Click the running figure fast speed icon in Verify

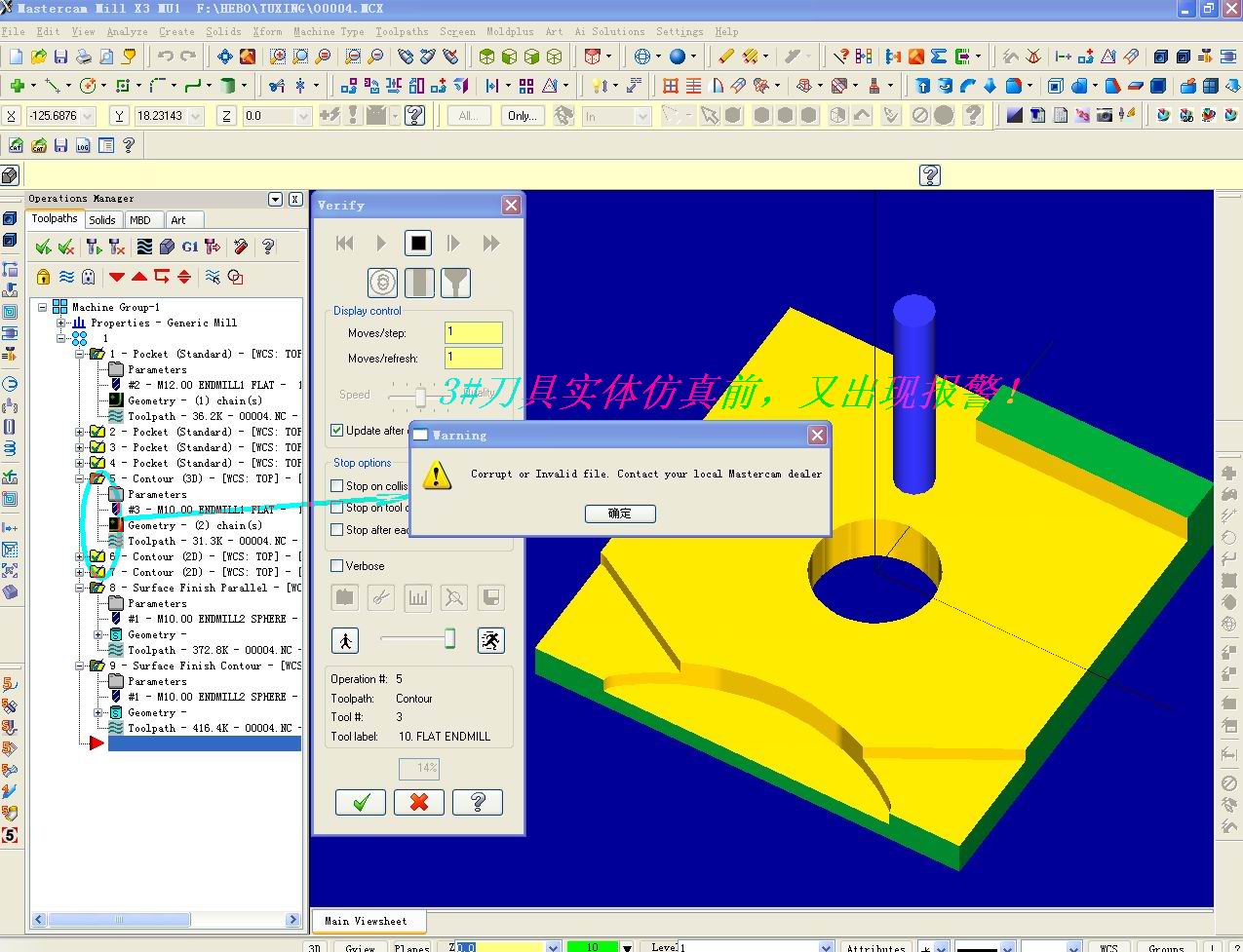[x=490, y=640]
